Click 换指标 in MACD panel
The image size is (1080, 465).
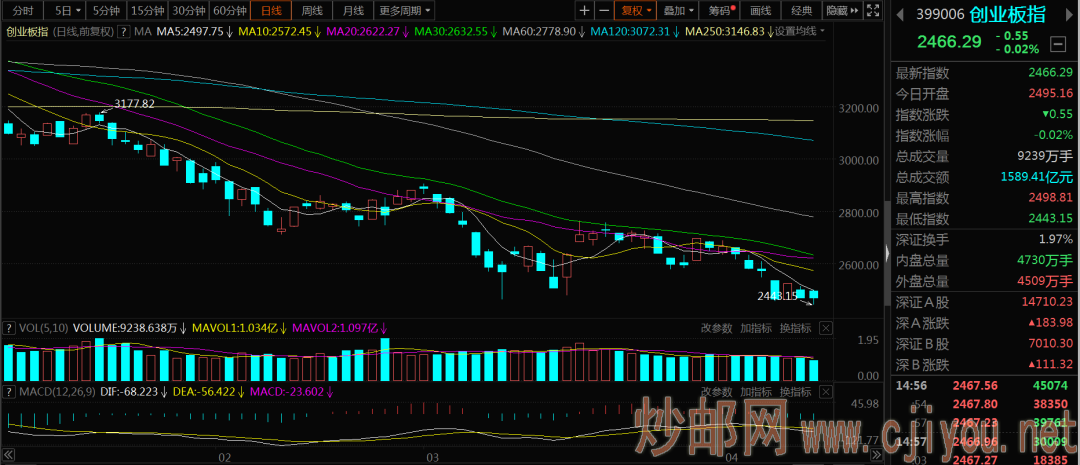click(796, 392)
